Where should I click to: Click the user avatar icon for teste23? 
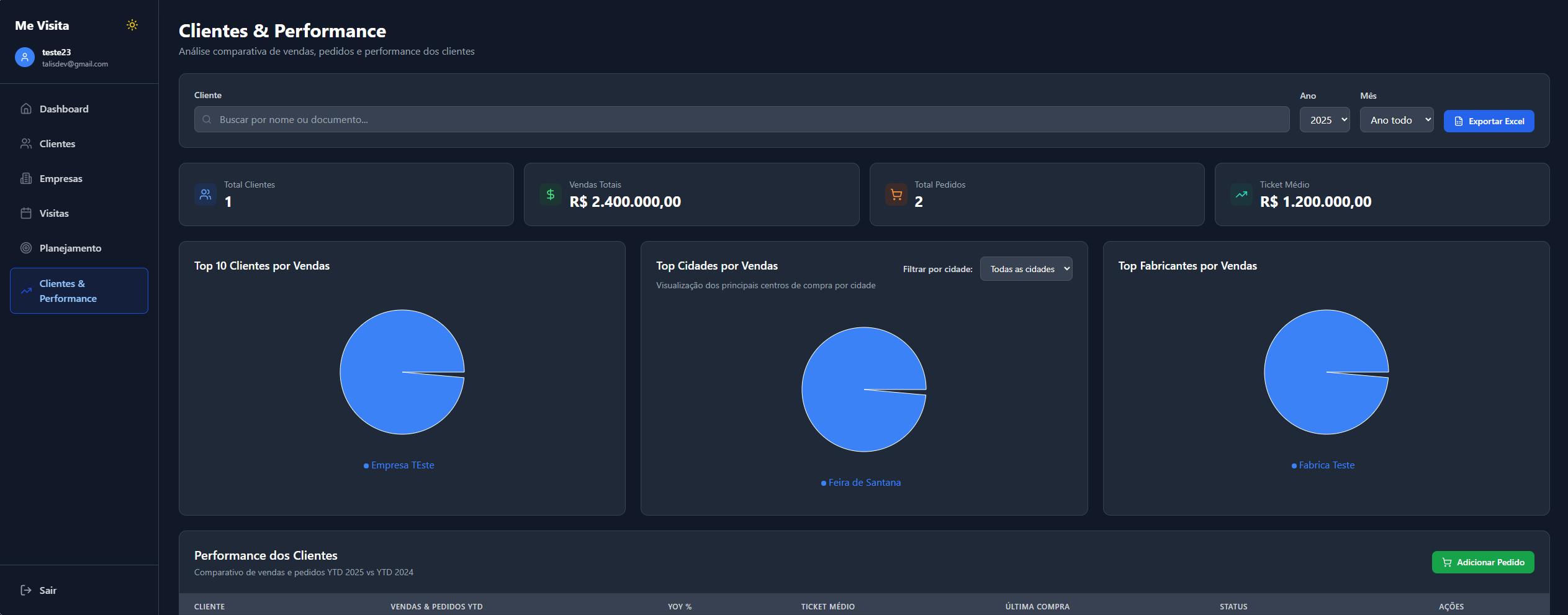pyautogui.click(x=25, y=57)
